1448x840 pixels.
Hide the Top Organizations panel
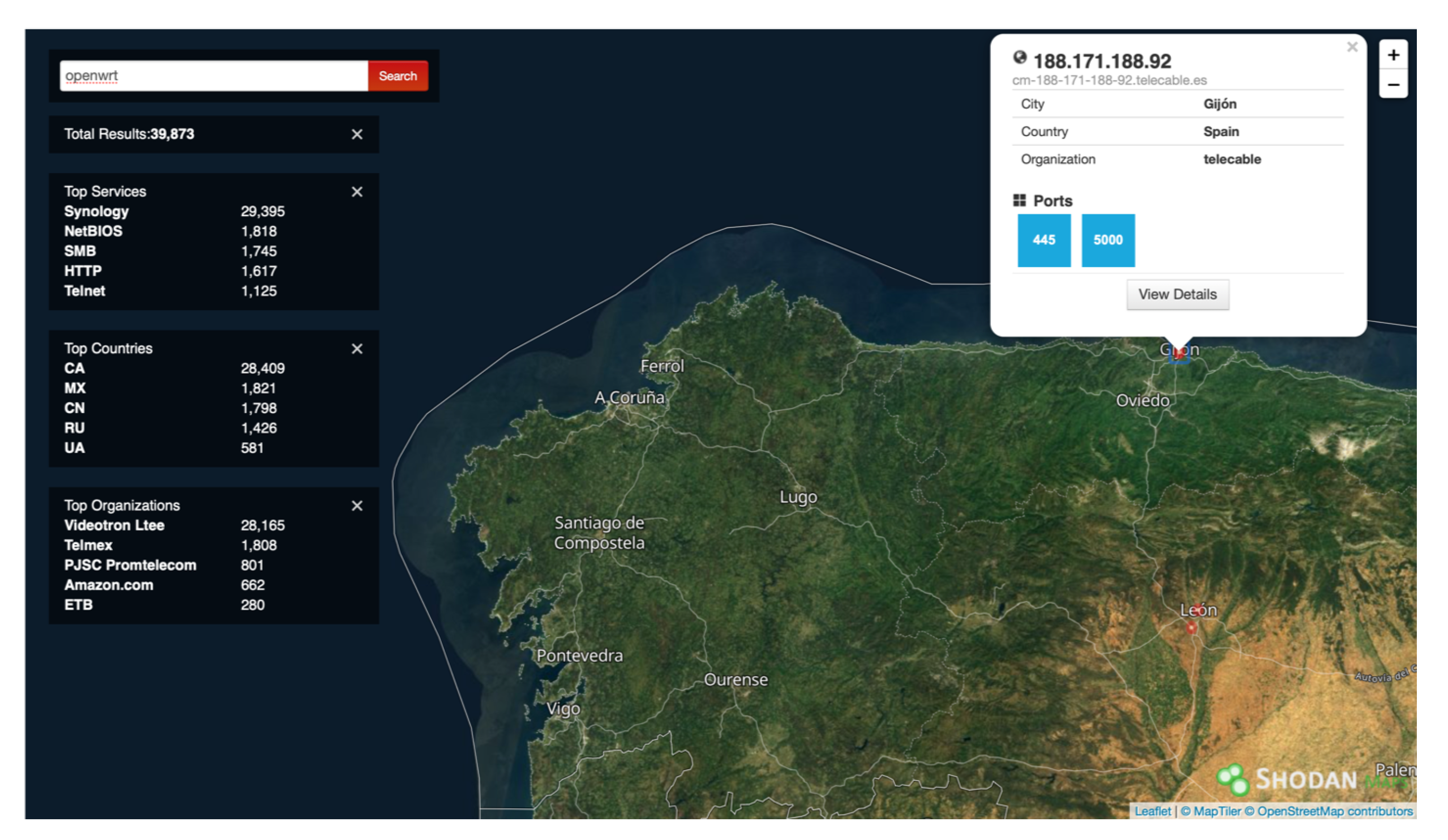tap(357, 505)
